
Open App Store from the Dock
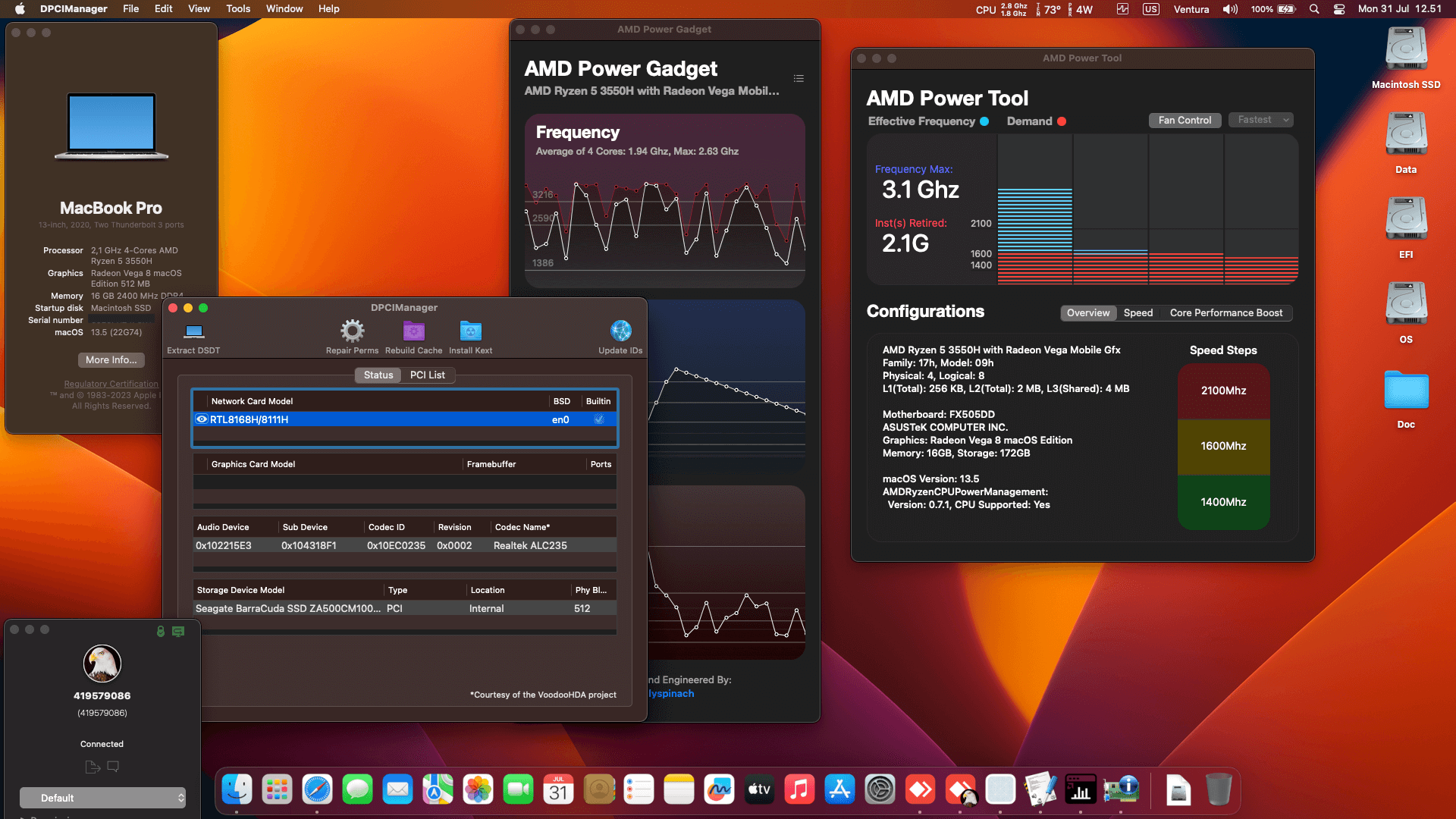click(839, 790)
